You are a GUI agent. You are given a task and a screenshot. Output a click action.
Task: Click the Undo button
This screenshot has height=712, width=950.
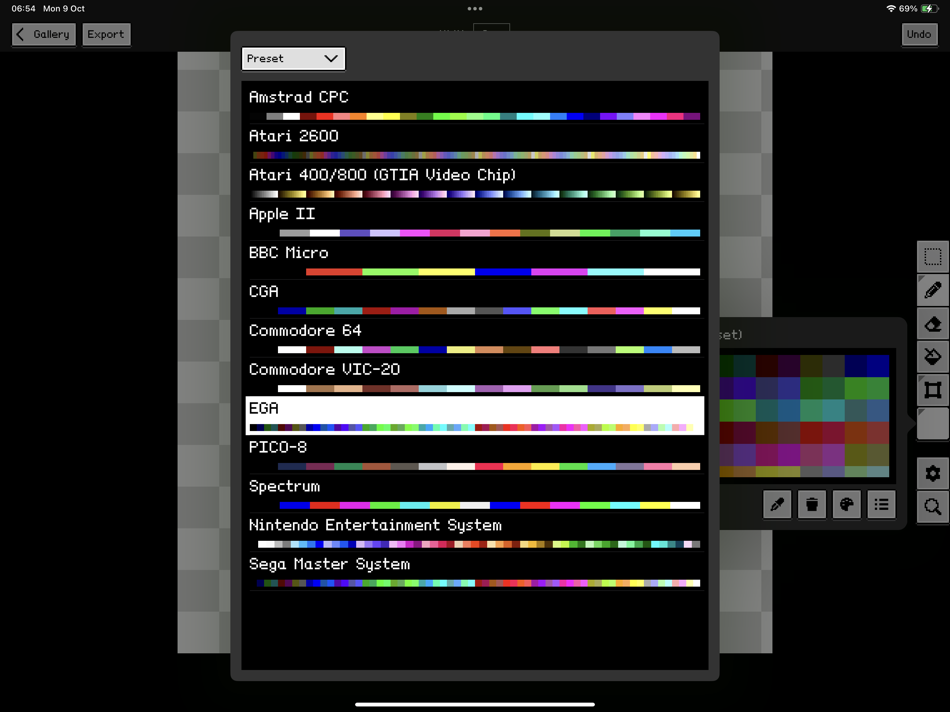(x=918, y=35)
